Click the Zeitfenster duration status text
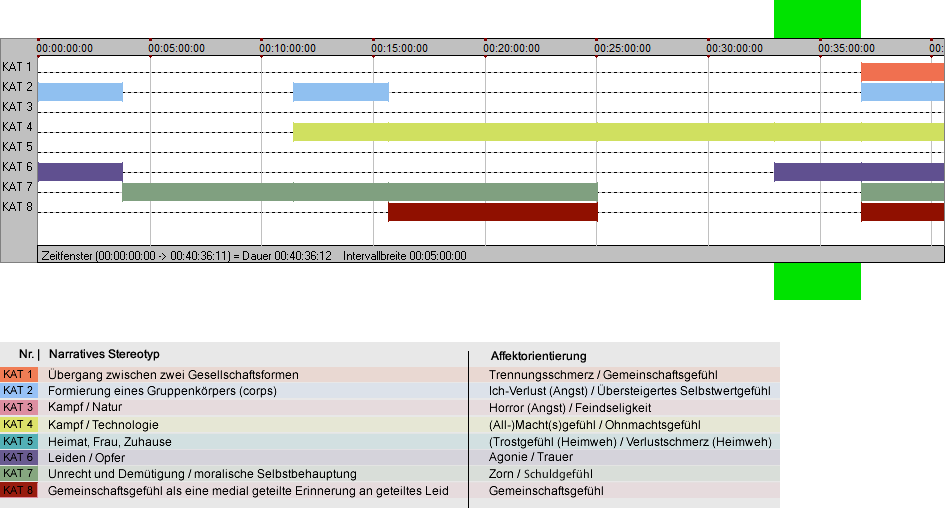This screenshot has height=530, width=945. pyautogui.click(x=186, y=256)
